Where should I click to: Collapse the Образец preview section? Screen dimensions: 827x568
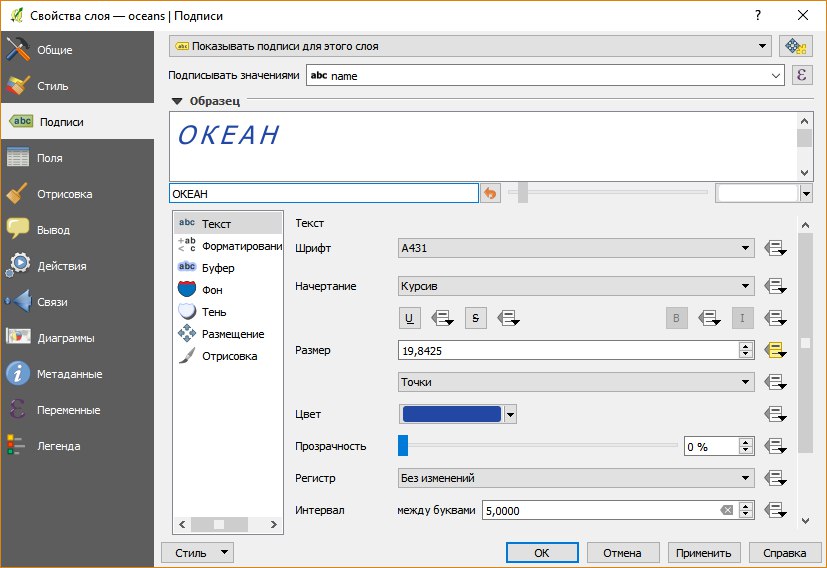177,101
